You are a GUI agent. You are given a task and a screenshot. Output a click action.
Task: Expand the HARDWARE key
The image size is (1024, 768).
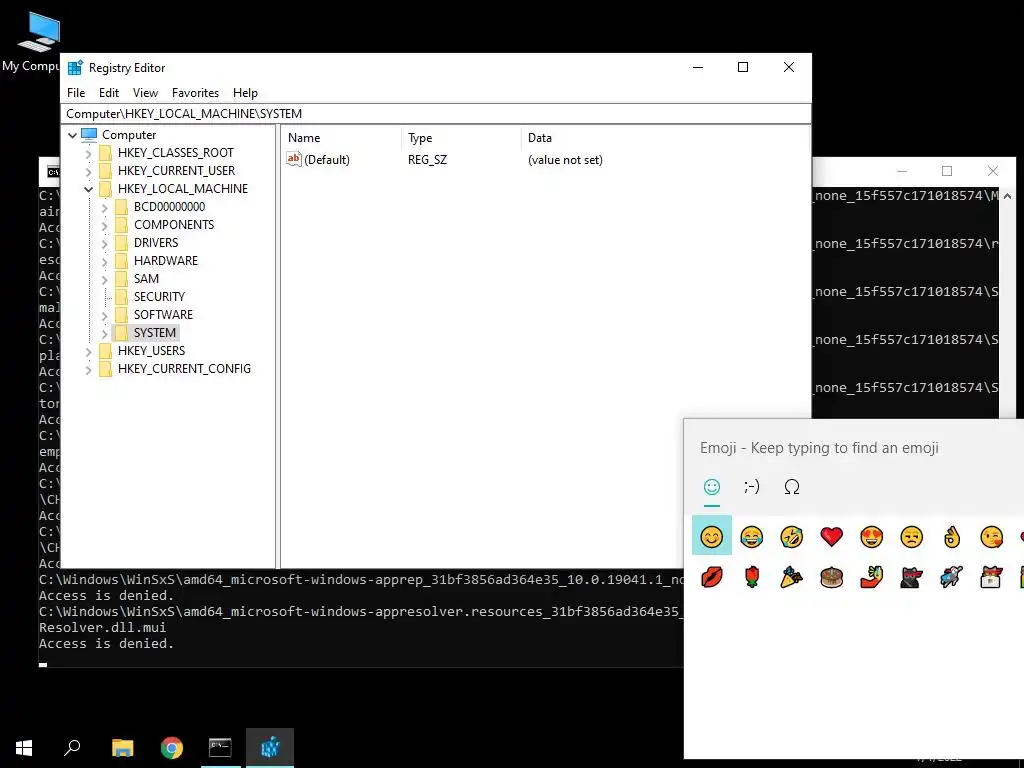pyautogui.click(x=104, y=261)
